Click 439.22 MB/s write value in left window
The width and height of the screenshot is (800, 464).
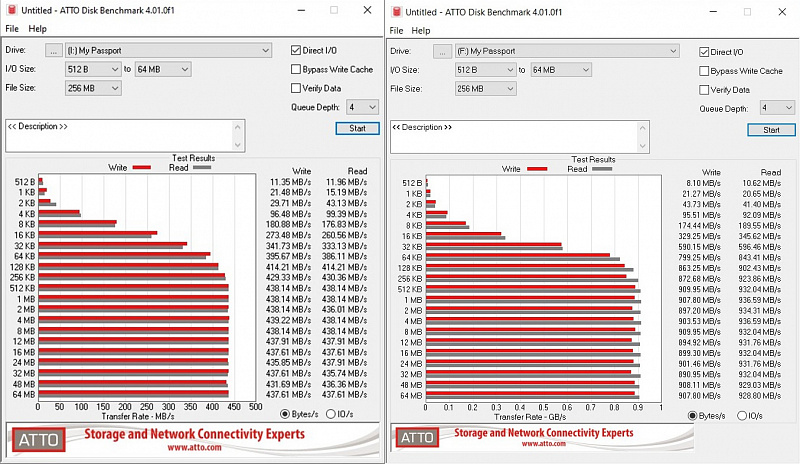click(288, 320)
